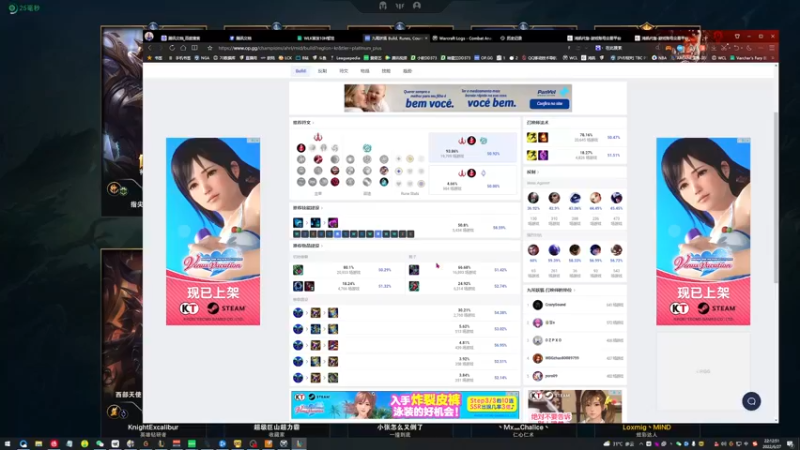
Task: Open WeChat from the taskbar
Action: (x=100, y=444)
